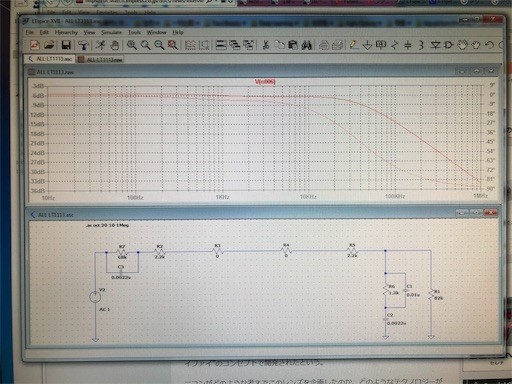Select the Diode placement tool
This screenshot has width=512, height=384.
click(435, 45)
